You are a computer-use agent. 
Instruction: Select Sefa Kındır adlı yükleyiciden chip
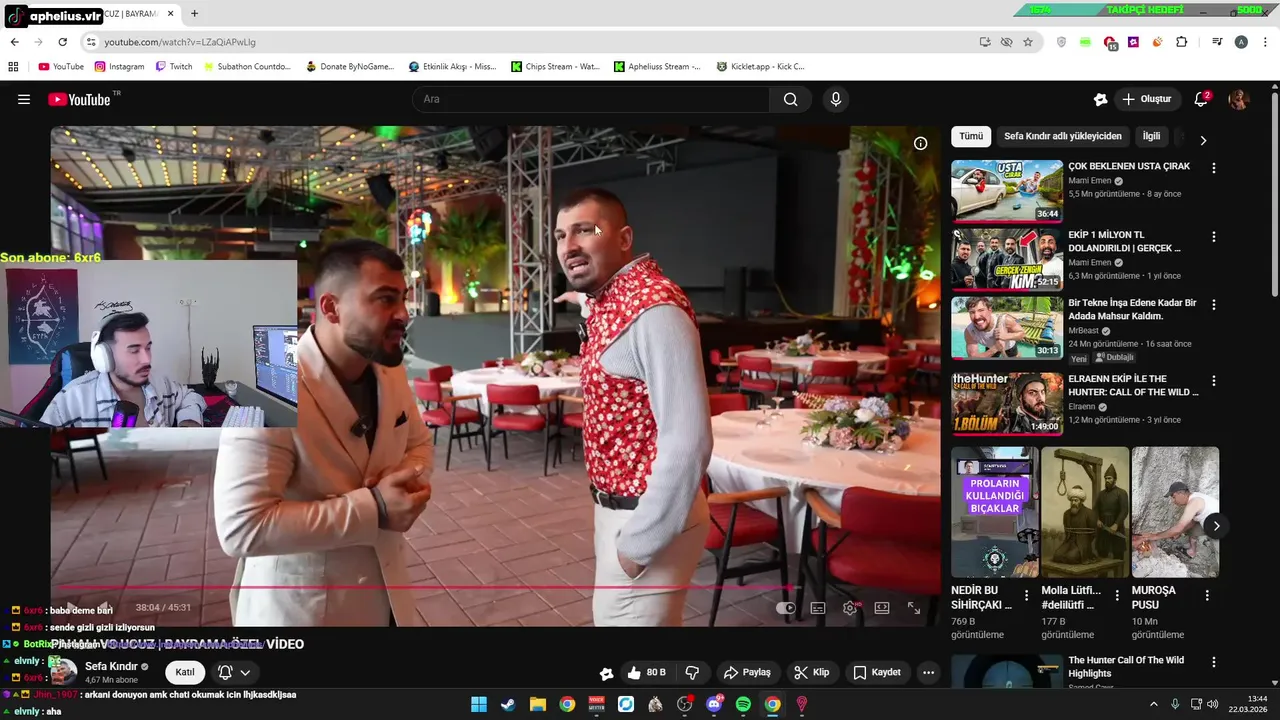[x=1063, y=136]
